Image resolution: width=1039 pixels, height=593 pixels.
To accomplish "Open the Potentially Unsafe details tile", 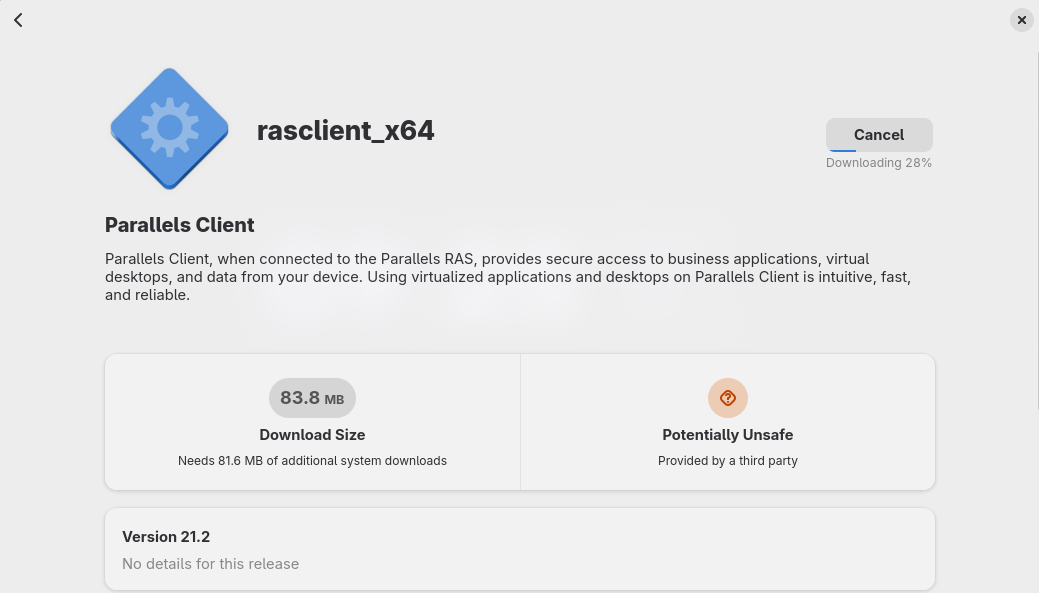I will (x=728, y=422).
